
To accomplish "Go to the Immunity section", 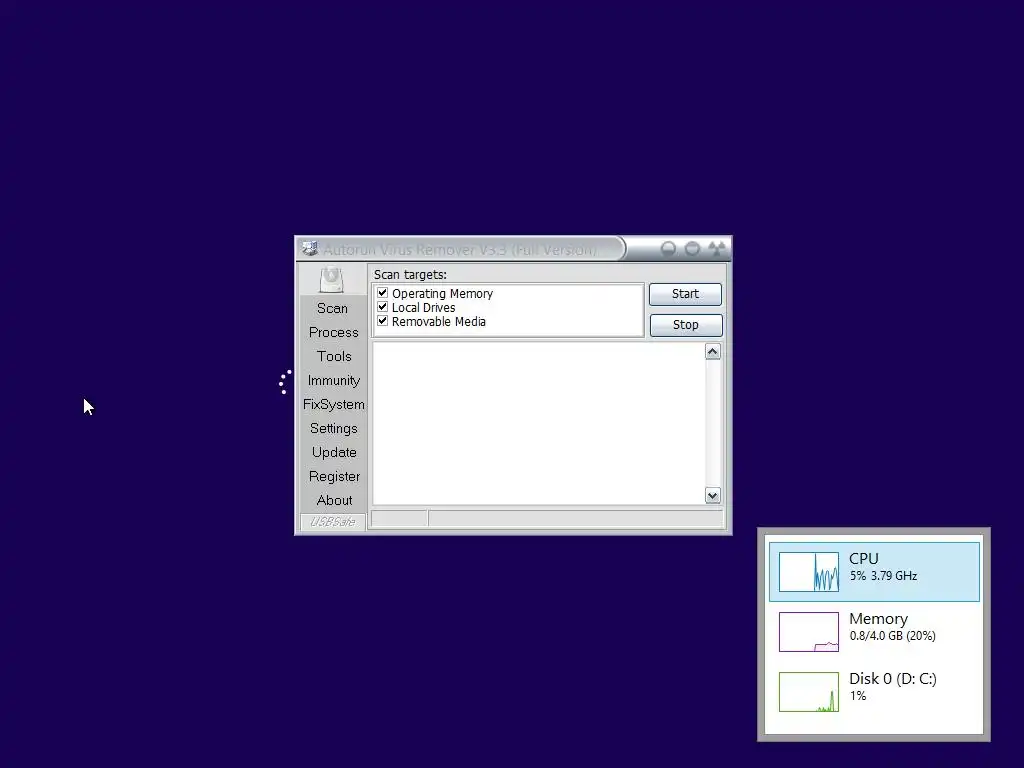I will [x=334, y=381].
